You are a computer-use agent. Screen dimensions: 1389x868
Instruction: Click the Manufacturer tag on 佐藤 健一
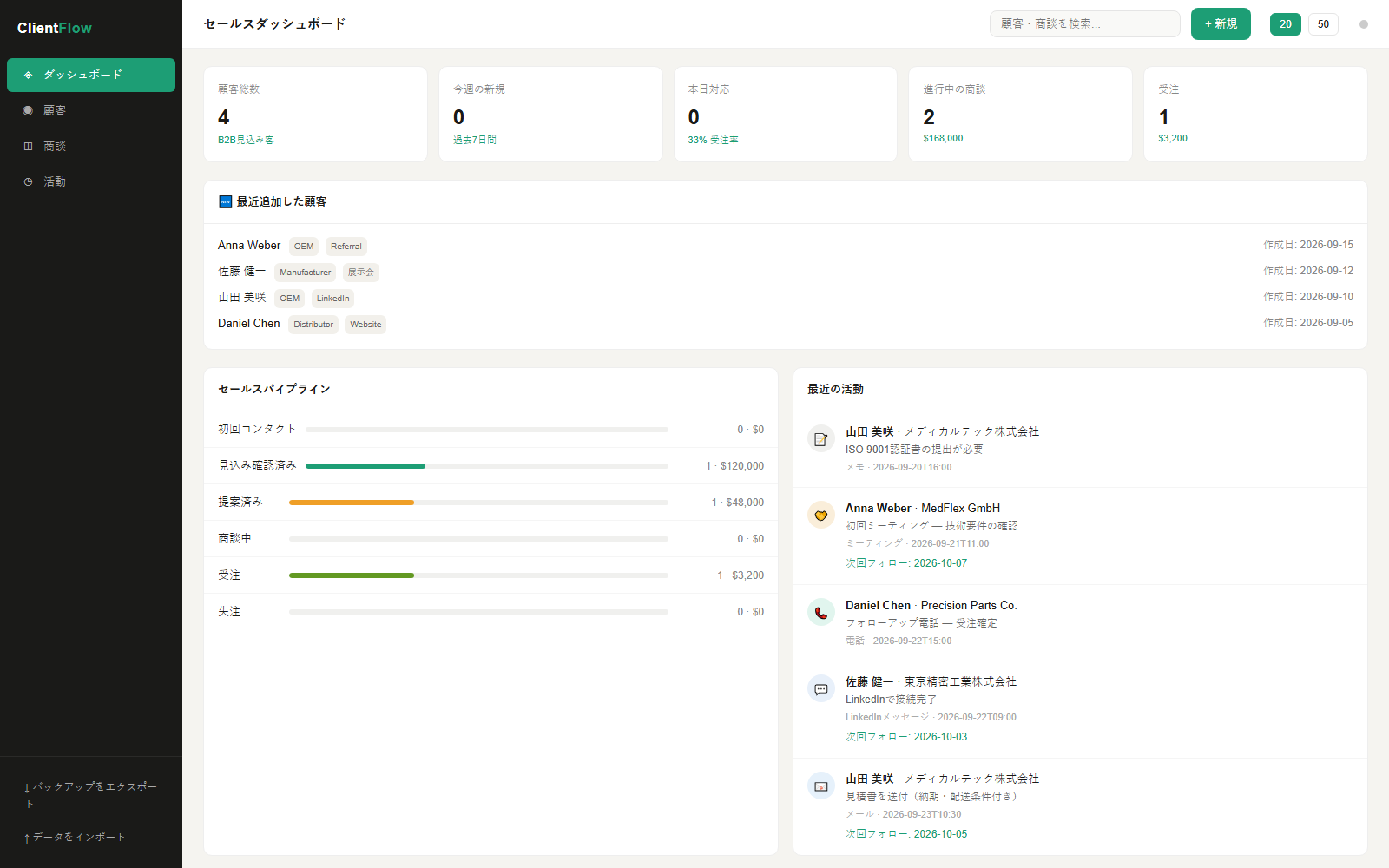click(x=305, y=273)
